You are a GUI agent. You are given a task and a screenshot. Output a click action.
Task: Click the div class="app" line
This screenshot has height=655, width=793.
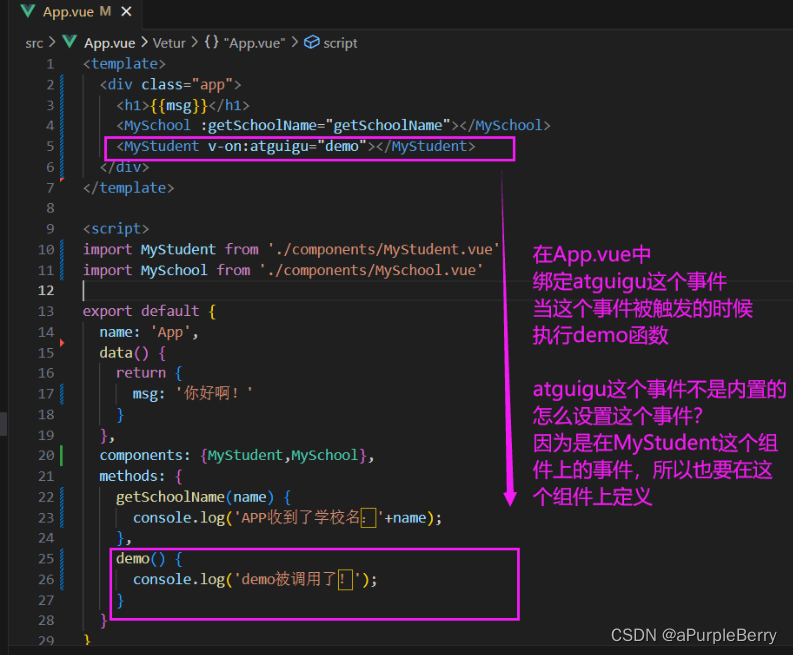click(170, 85)
